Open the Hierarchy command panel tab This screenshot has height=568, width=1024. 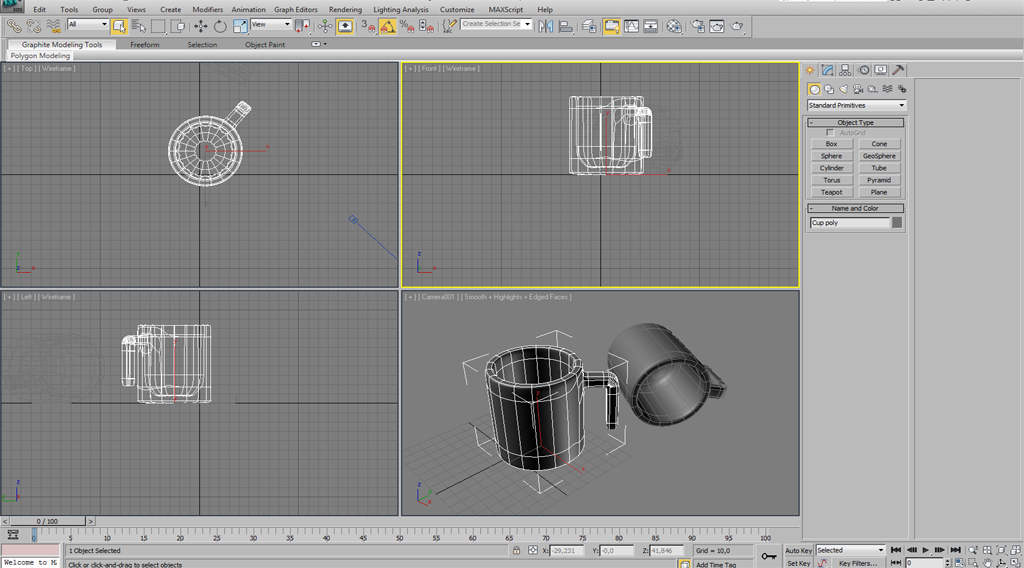(x=846, y=70)
